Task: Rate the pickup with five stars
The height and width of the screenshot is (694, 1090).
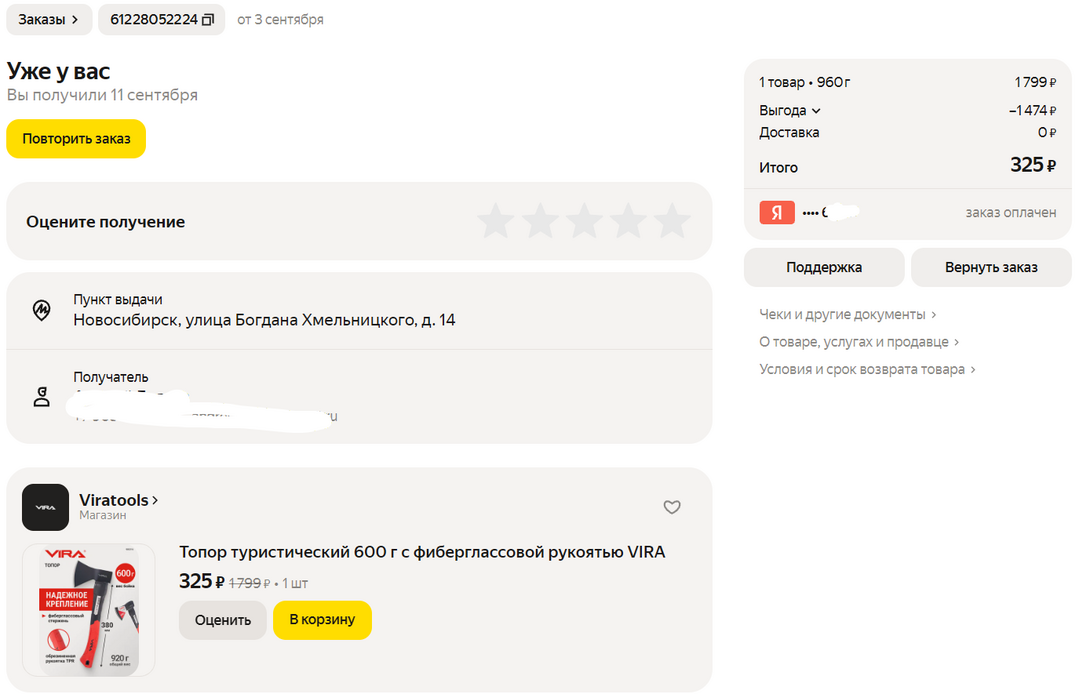Action: click(673, 221)
